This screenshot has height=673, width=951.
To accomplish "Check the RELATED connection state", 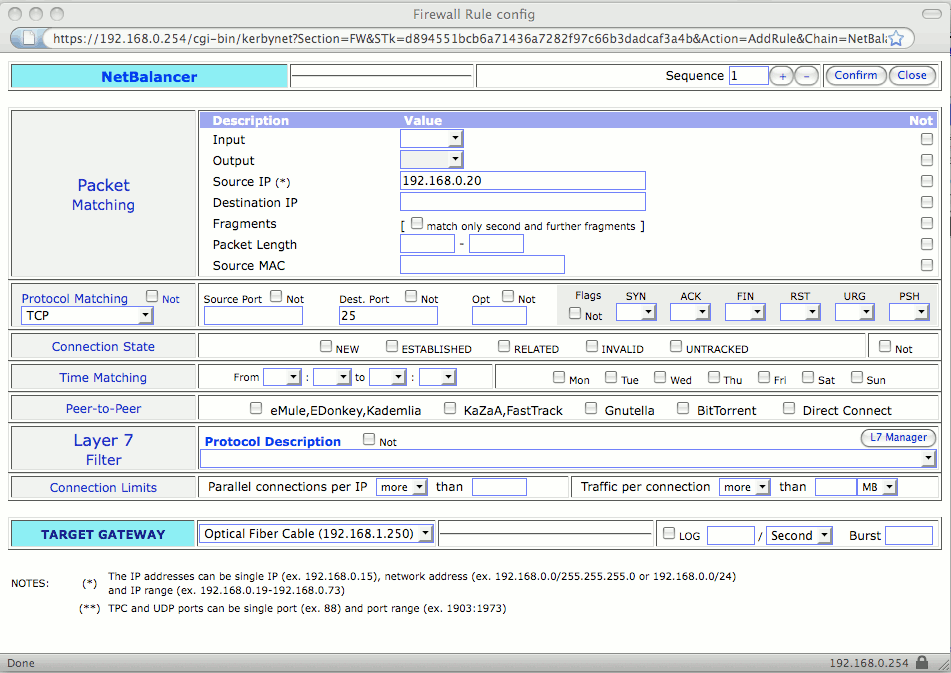I will click(504, 346).
